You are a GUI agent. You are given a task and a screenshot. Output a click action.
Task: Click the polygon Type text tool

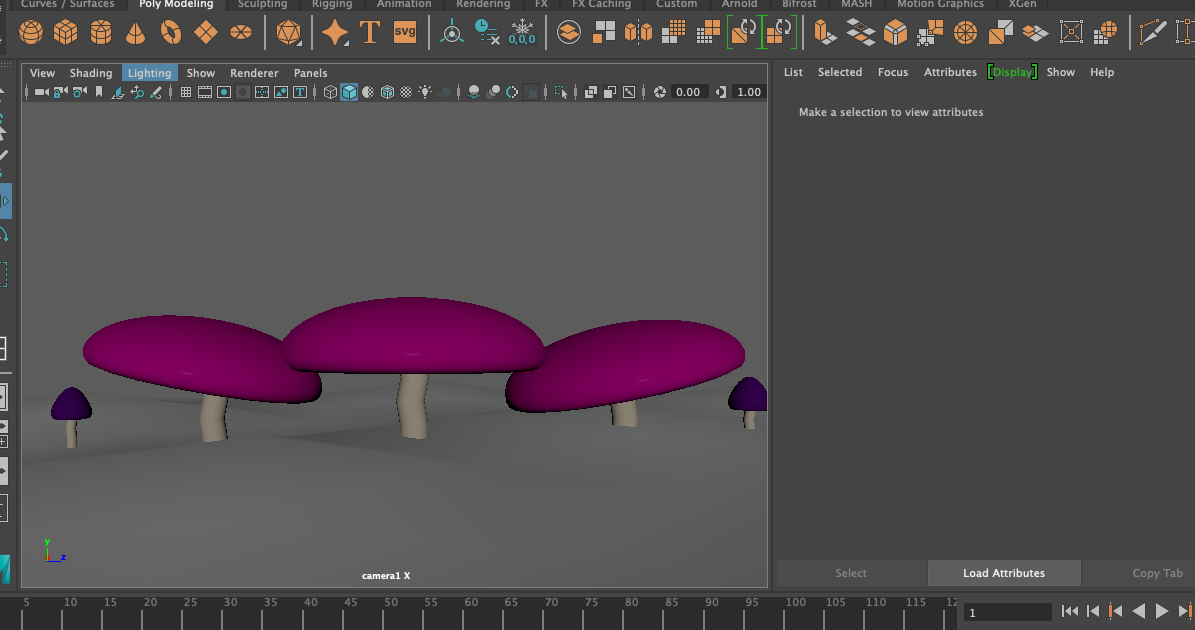[370, 33]
